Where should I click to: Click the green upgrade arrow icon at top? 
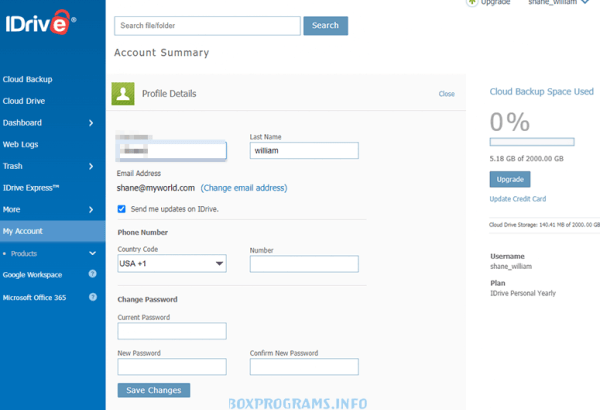472,3
